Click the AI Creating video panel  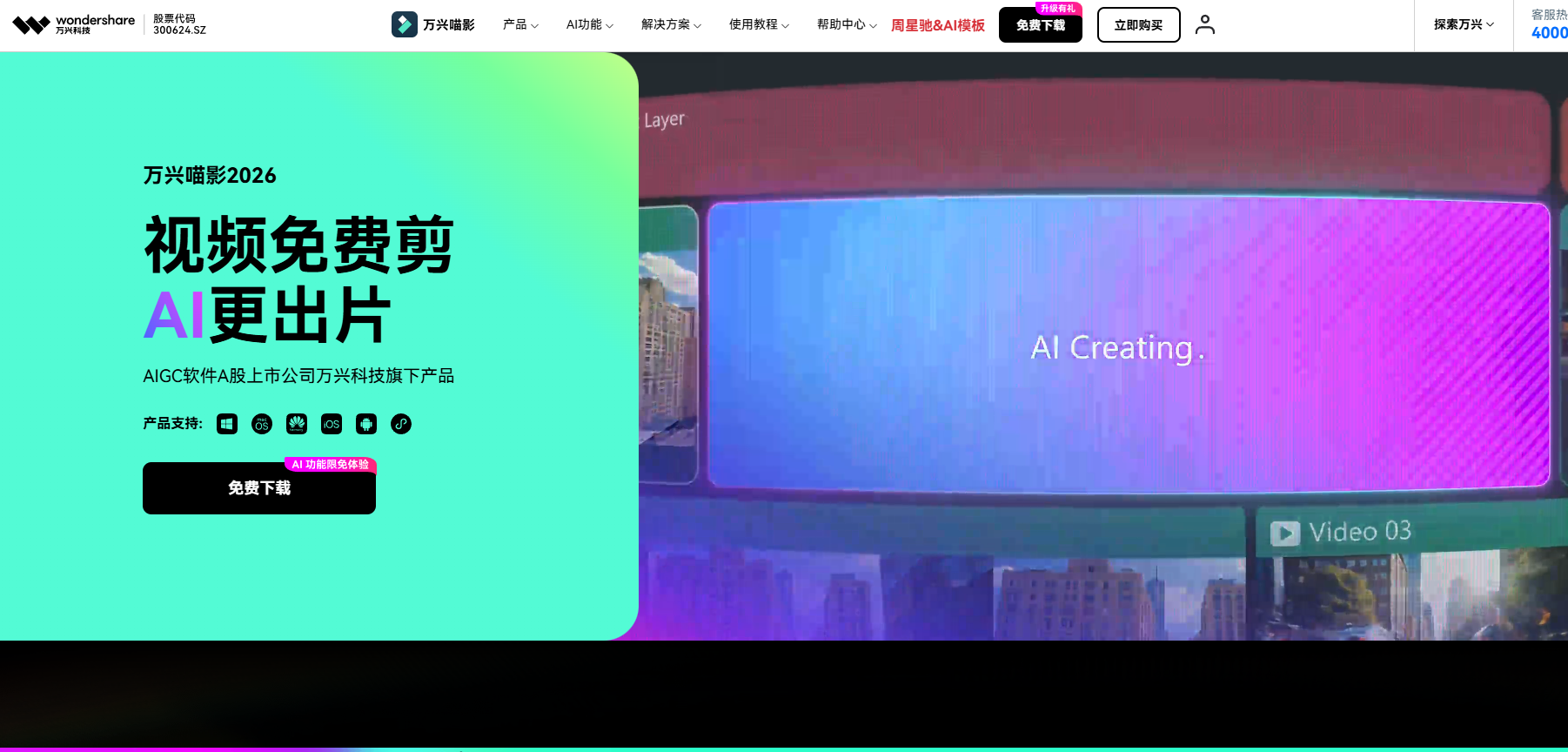tap(1129, 346)
